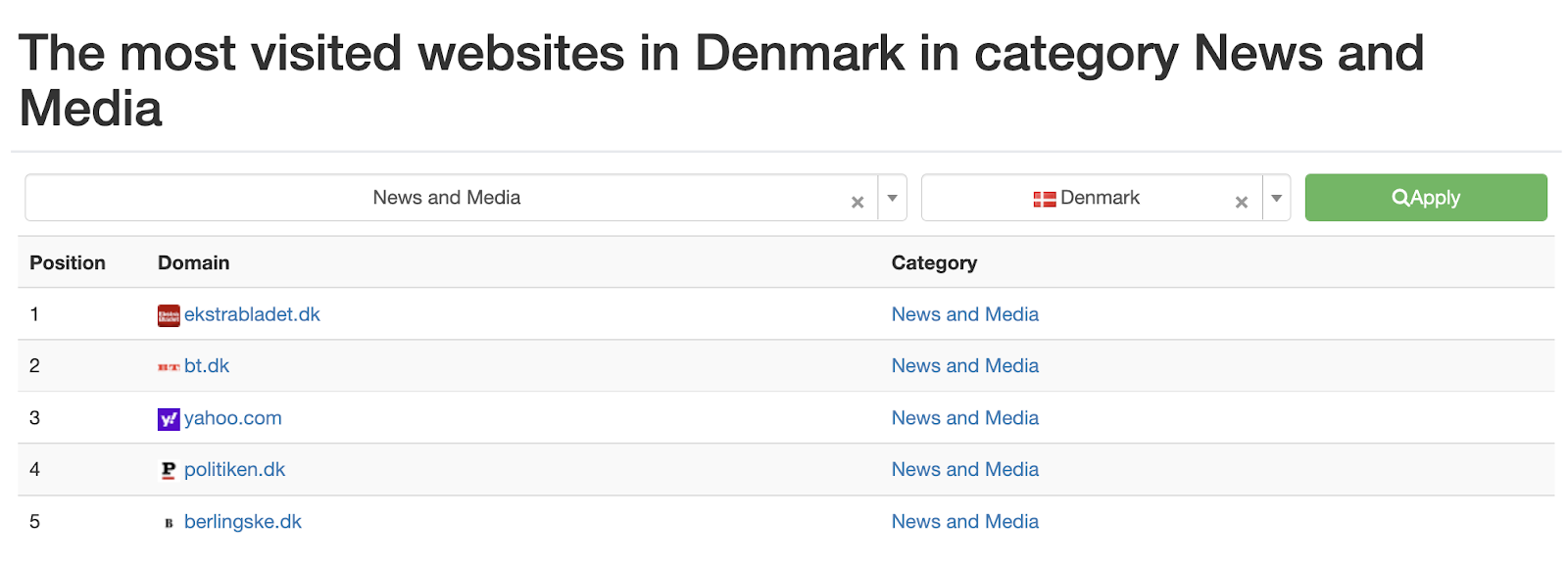The width and height of the screenshot is (1568, 564).
Task: Clear the Denmark country selection
Action: tap(1242, 203)
